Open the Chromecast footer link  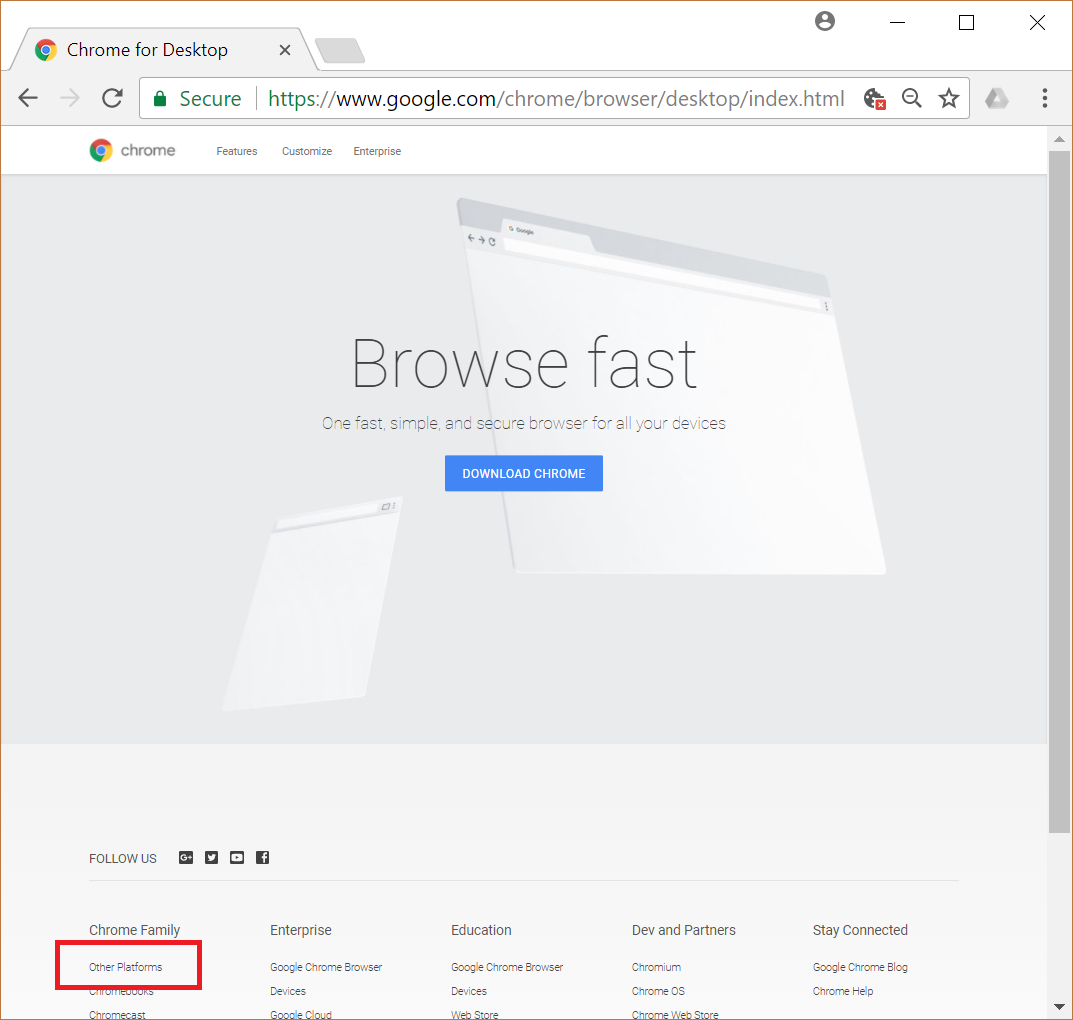click(x=117, y=1015)
